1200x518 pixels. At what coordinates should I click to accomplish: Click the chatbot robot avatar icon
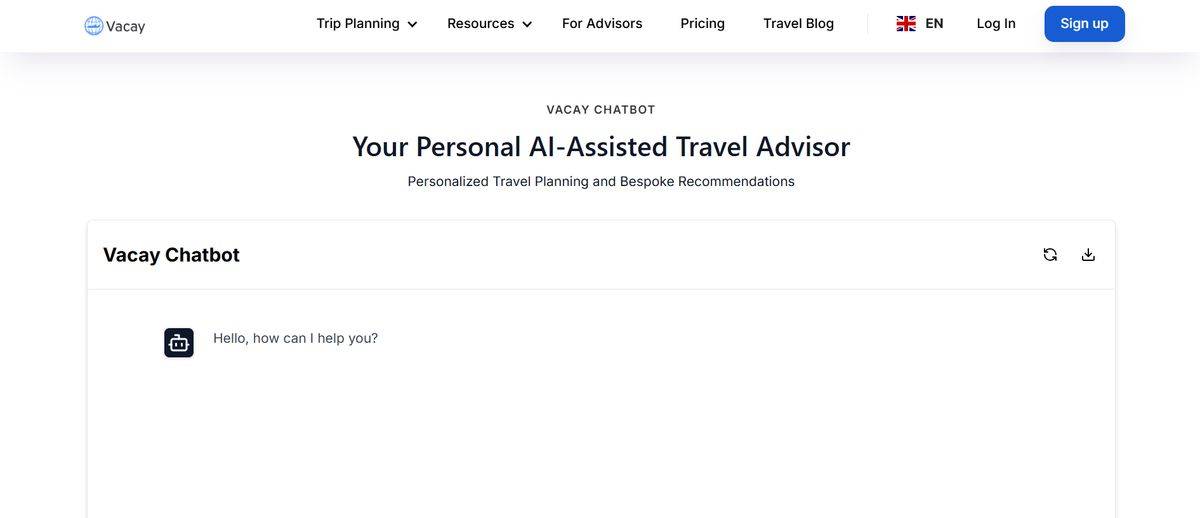pyautogui.click(x=179, y=343)
